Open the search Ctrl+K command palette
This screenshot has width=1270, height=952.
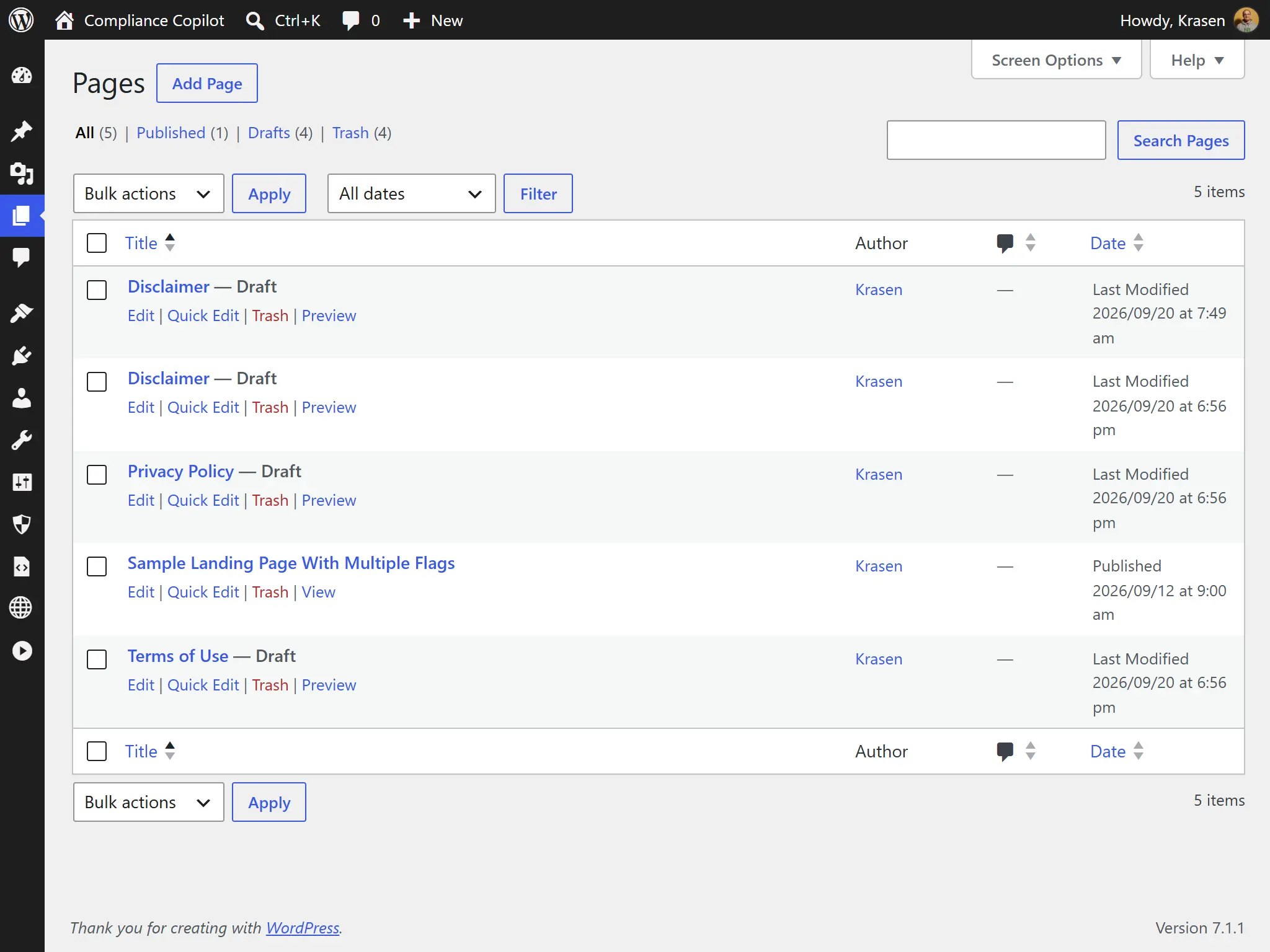tap(283, 20)
